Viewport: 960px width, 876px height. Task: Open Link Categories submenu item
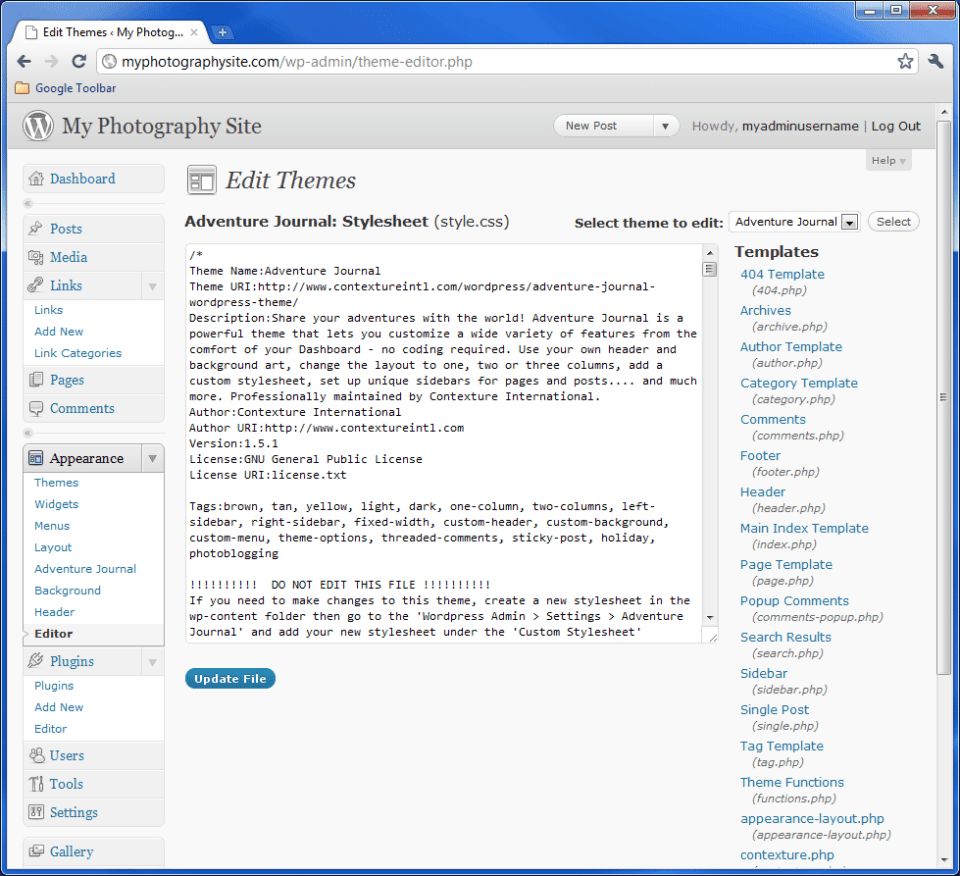(78, 353)
